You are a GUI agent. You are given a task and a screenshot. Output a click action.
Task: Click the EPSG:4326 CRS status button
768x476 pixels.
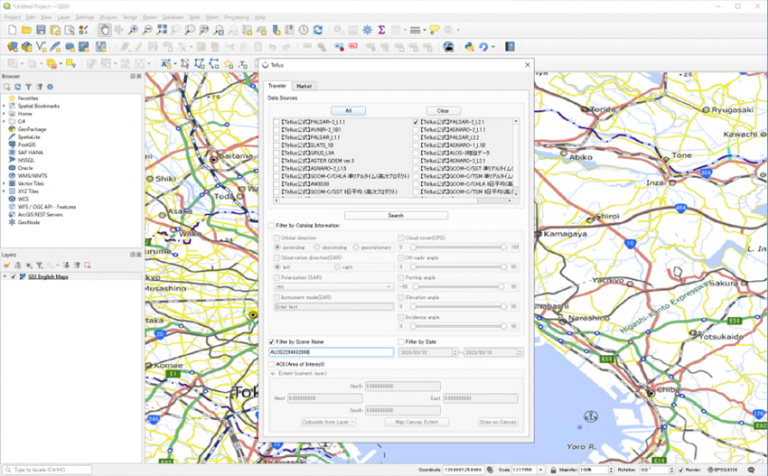[x=723, y=470]
